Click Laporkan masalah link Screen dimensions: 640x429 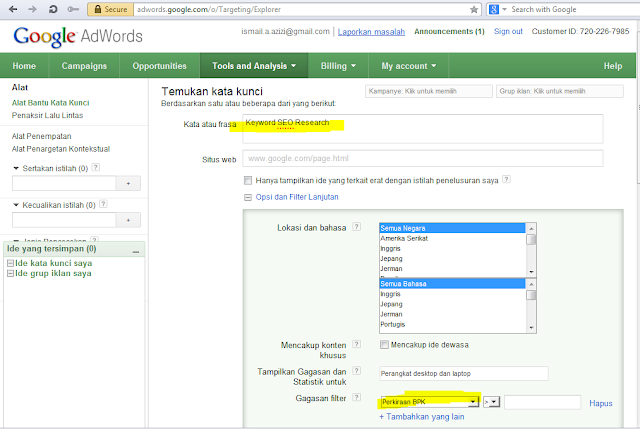371,32
